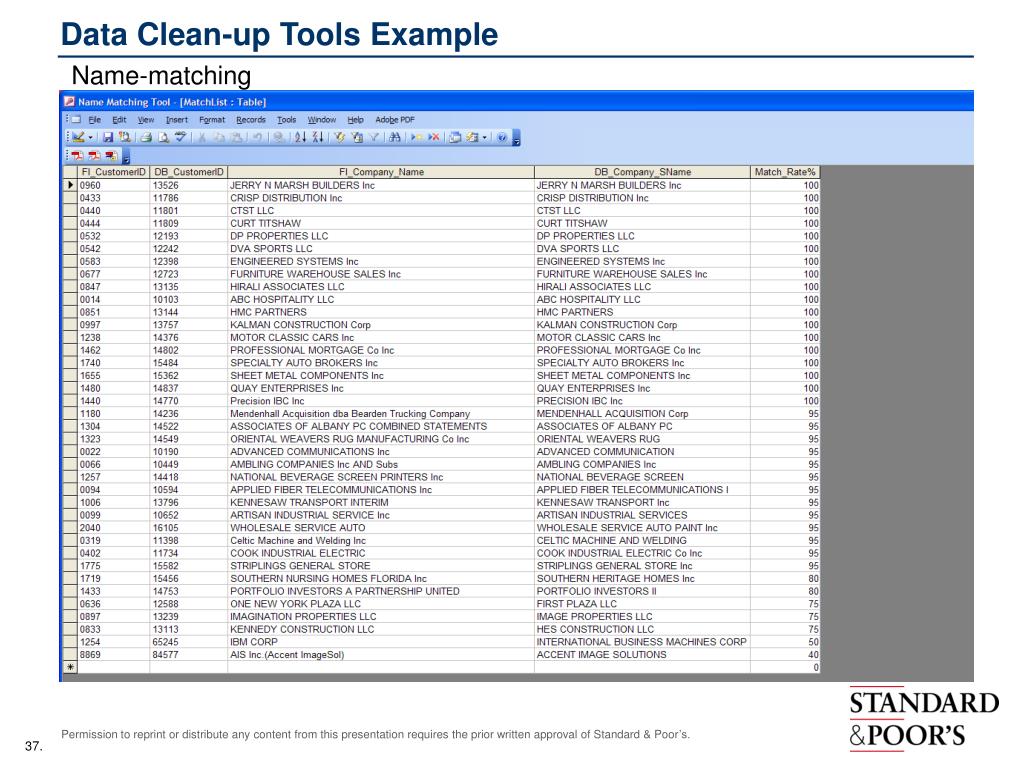The height and width of the screenshot is (768, 1024).
Task: Click the Apply Filter funnel icon
Action: click(374, 137)
